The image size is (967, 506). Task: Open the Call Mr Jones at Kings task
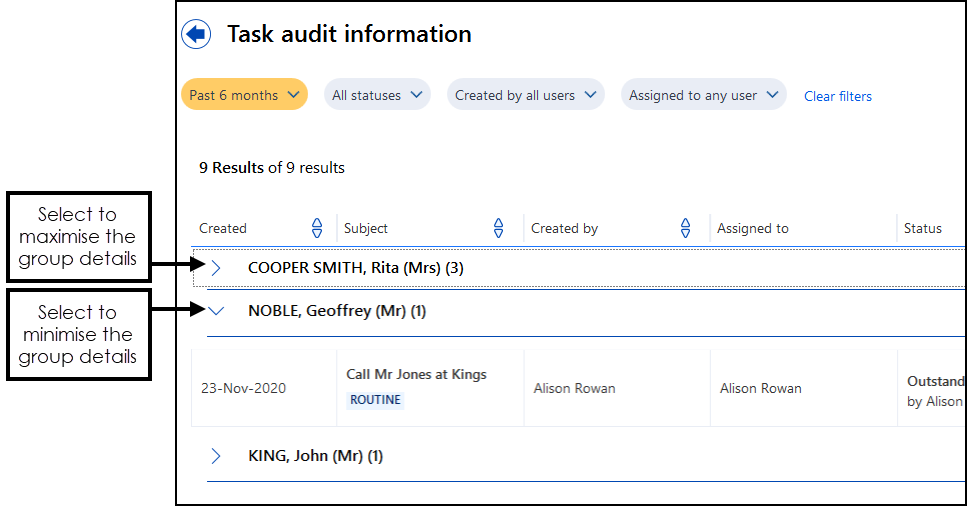416,374
